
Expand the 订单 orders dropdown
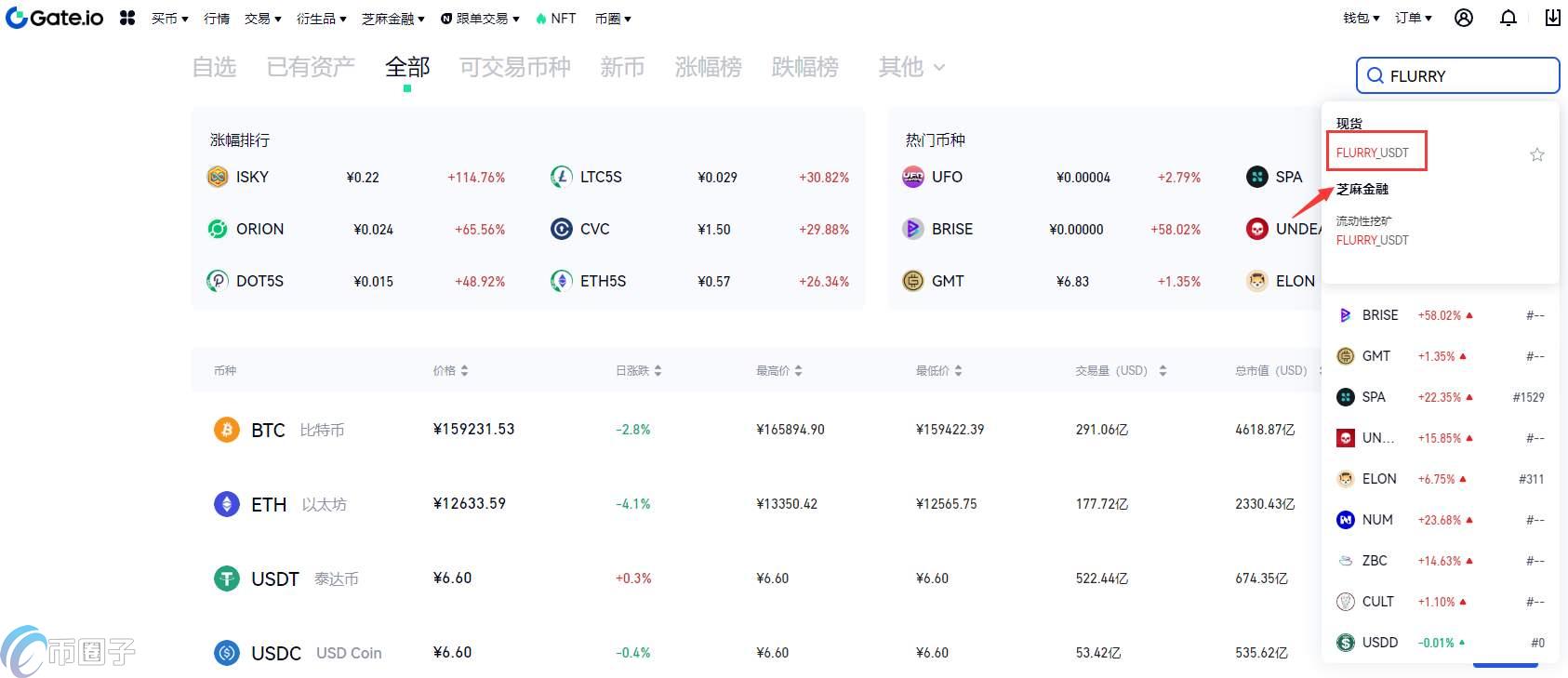coord(1414,18)
